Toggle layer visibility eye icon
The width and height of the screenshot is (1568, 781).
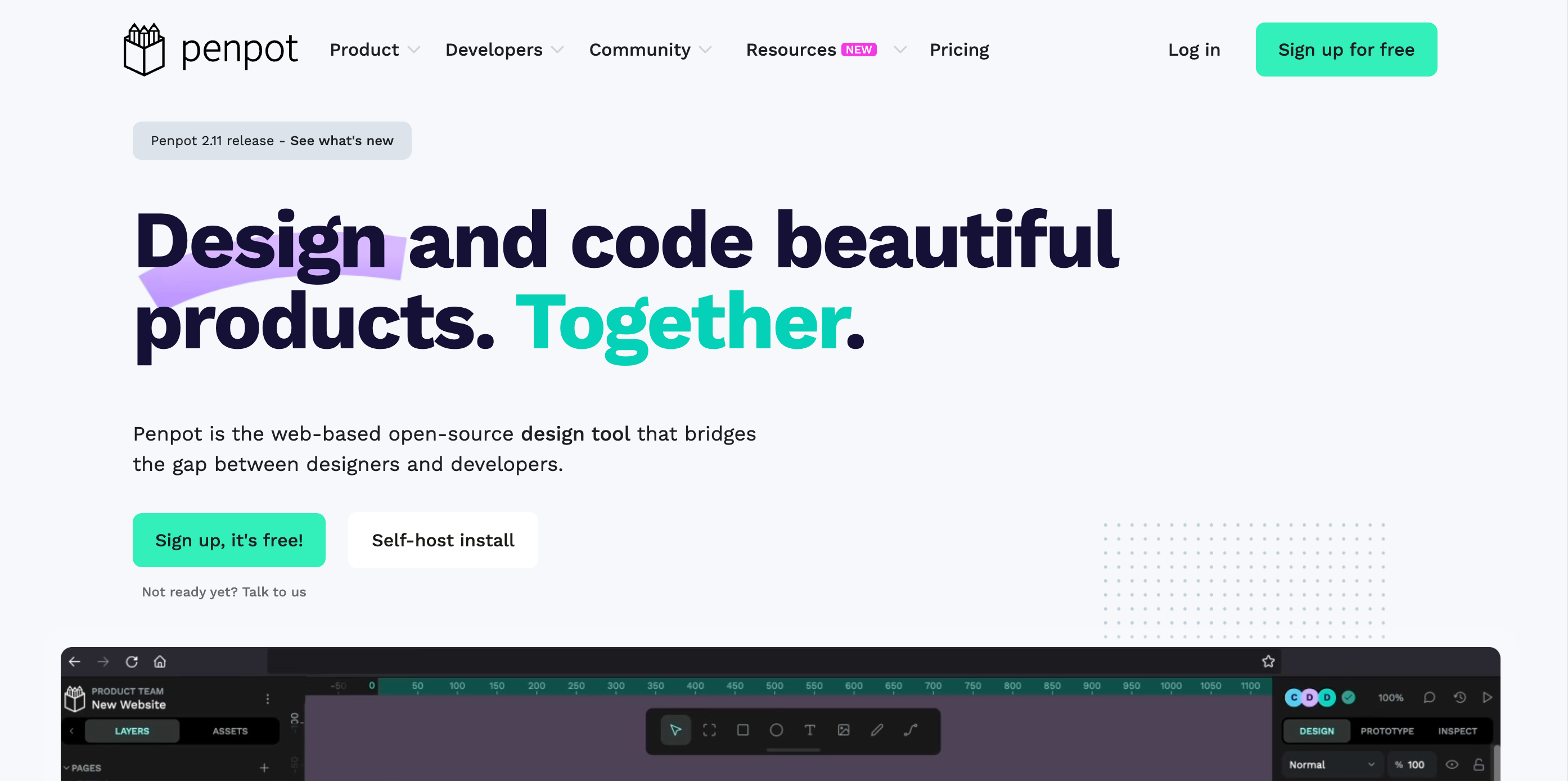click(x=1452, y=765)
